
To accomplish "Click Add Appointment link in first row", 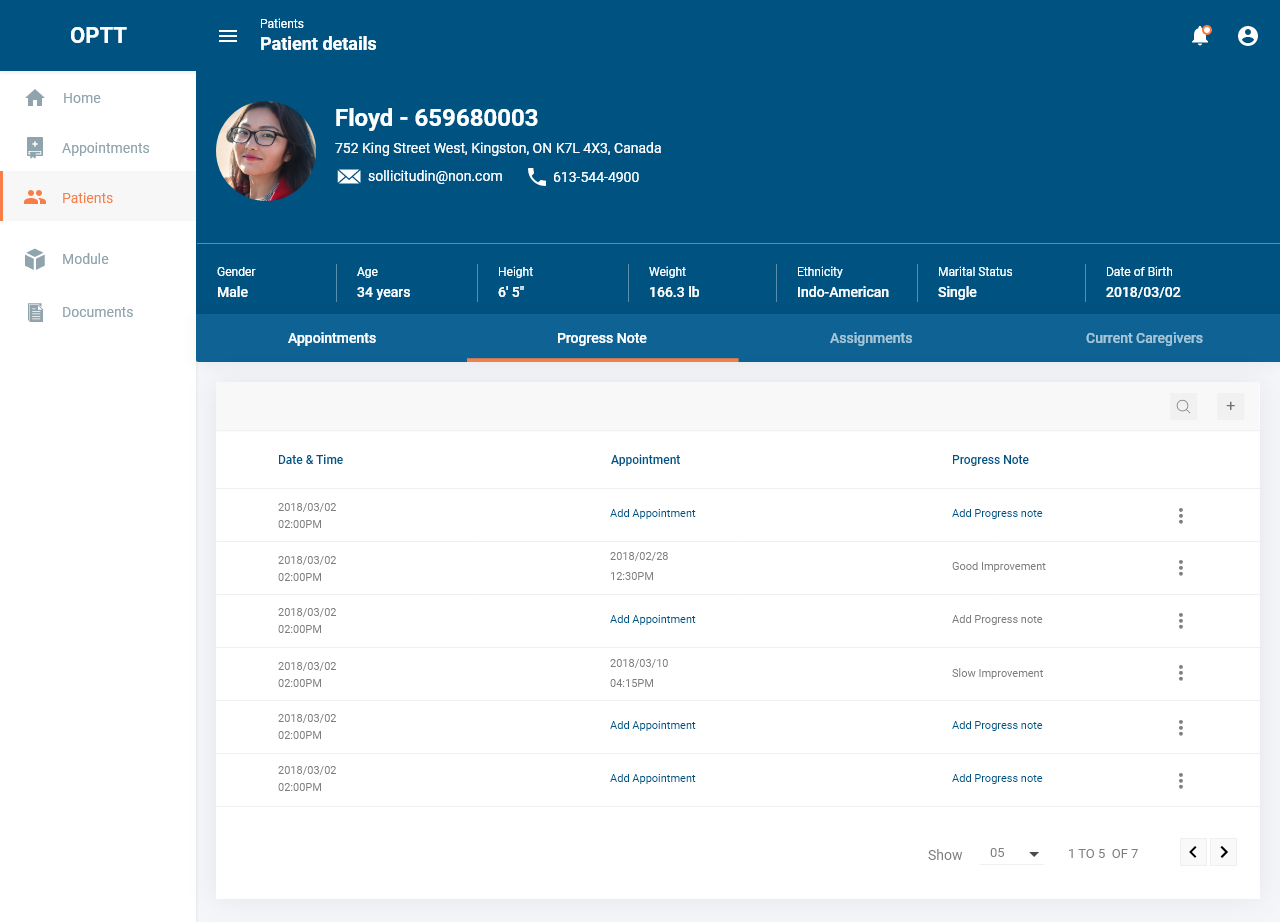I will pos(653,513).
